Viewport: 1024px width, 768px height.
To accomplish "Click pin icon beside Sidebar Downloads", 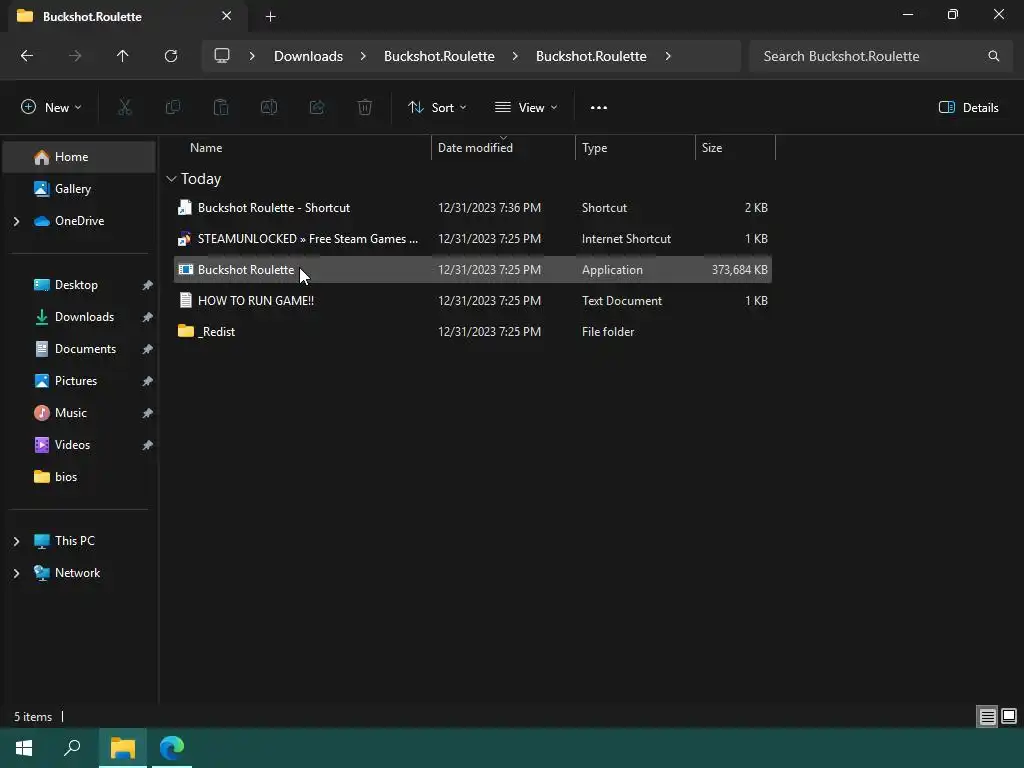I will (148, 317).
